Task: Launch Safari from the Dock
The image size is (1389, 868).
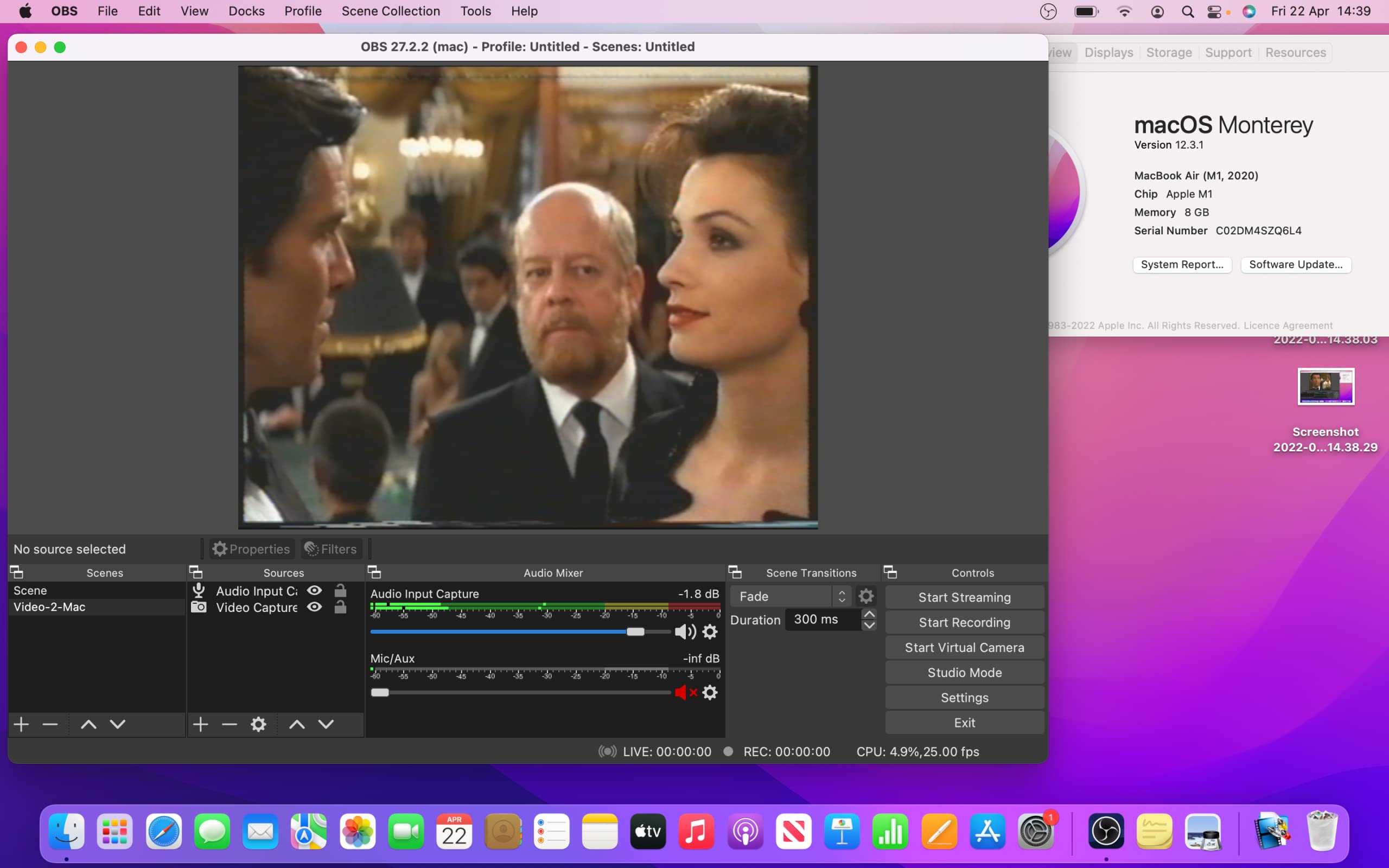Action: point(163,831)
